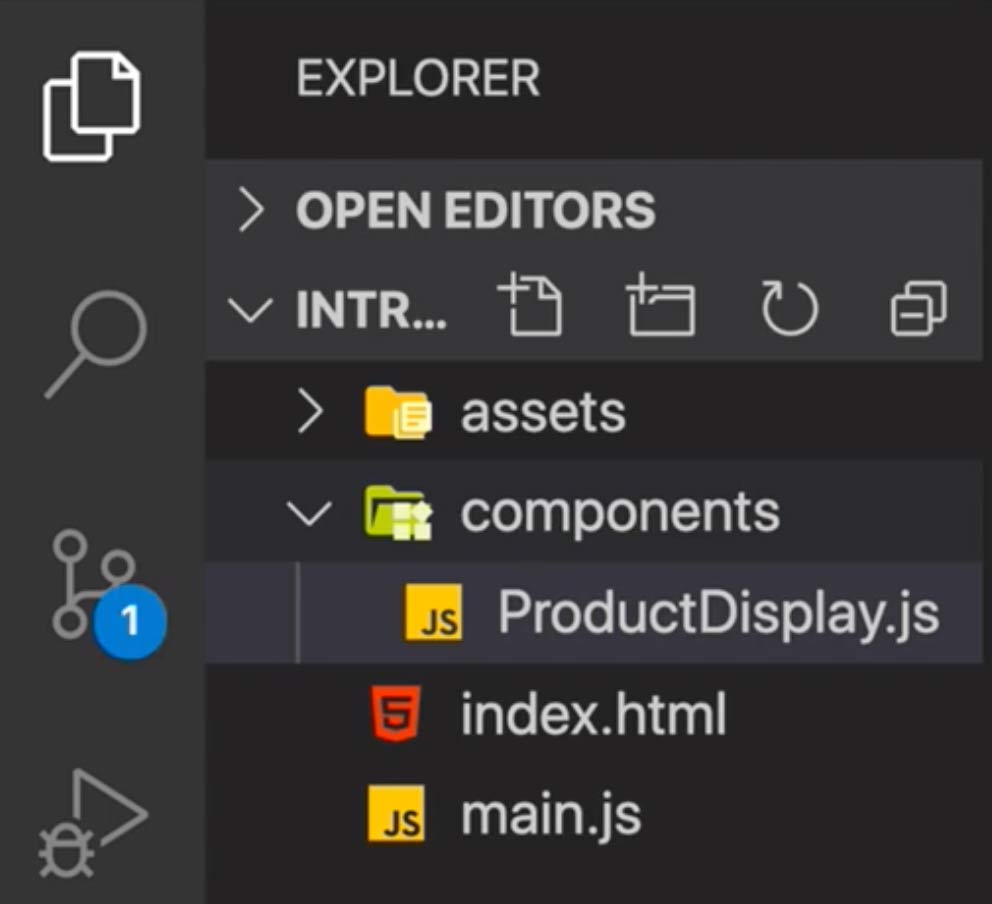Viewport: 992px width, 904px height.
Task: Refresh the Explorer file tree
Action: tap(789, 307)
